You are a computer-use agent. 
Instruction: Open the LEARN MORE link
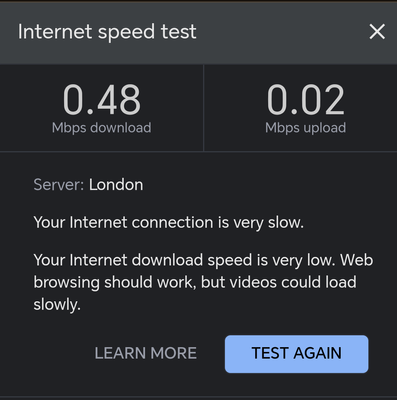[x=146, y=354]
